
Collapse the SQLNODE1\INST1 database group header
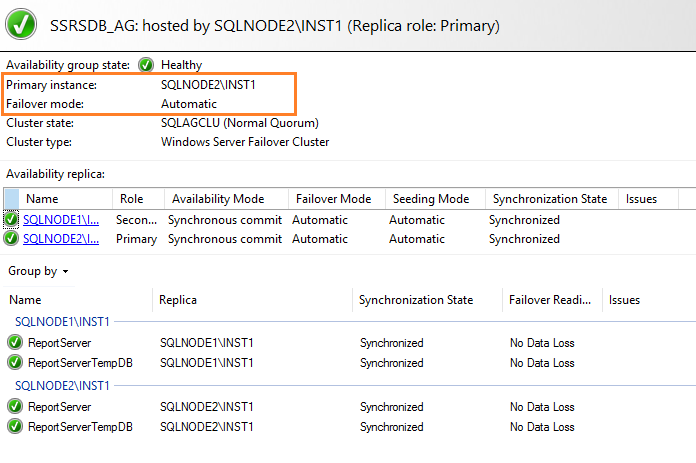point(62,321)
